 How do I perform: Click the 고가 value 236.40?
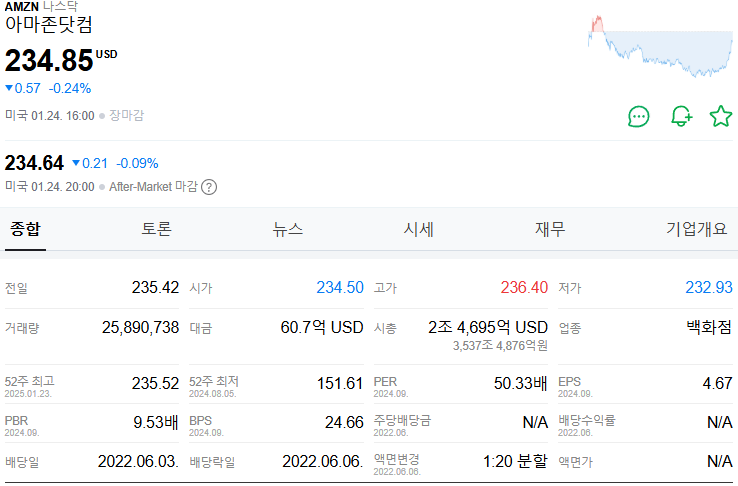524,287
